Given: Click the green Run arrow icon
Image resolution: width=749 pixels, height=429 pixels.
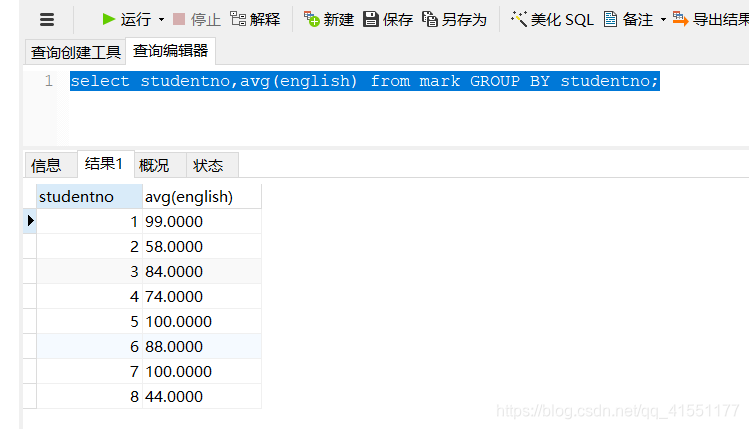Looking at the screenshot, I should pyautogui.click(x=109, y=19).
